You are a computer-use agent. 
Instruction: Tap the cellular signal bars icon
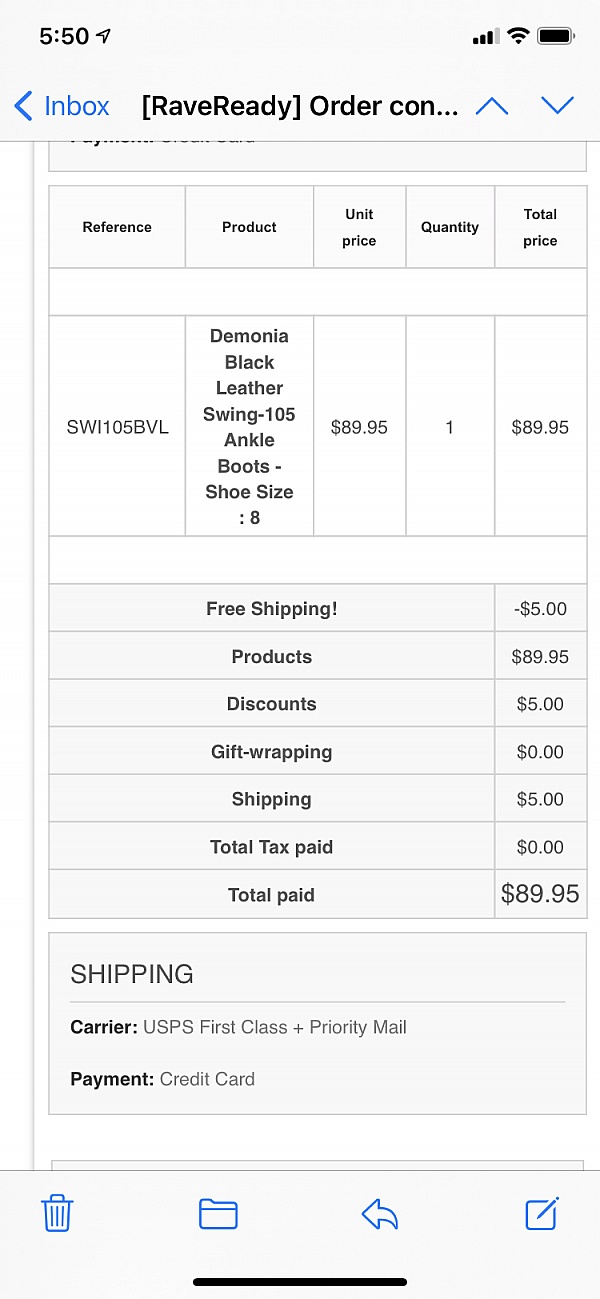(485, 37)
